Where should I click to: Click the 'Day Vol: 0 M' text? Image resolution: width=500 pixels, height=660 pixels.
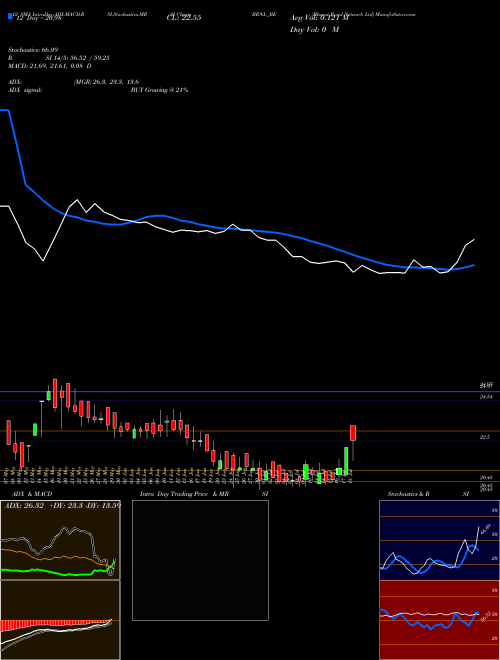314,29
